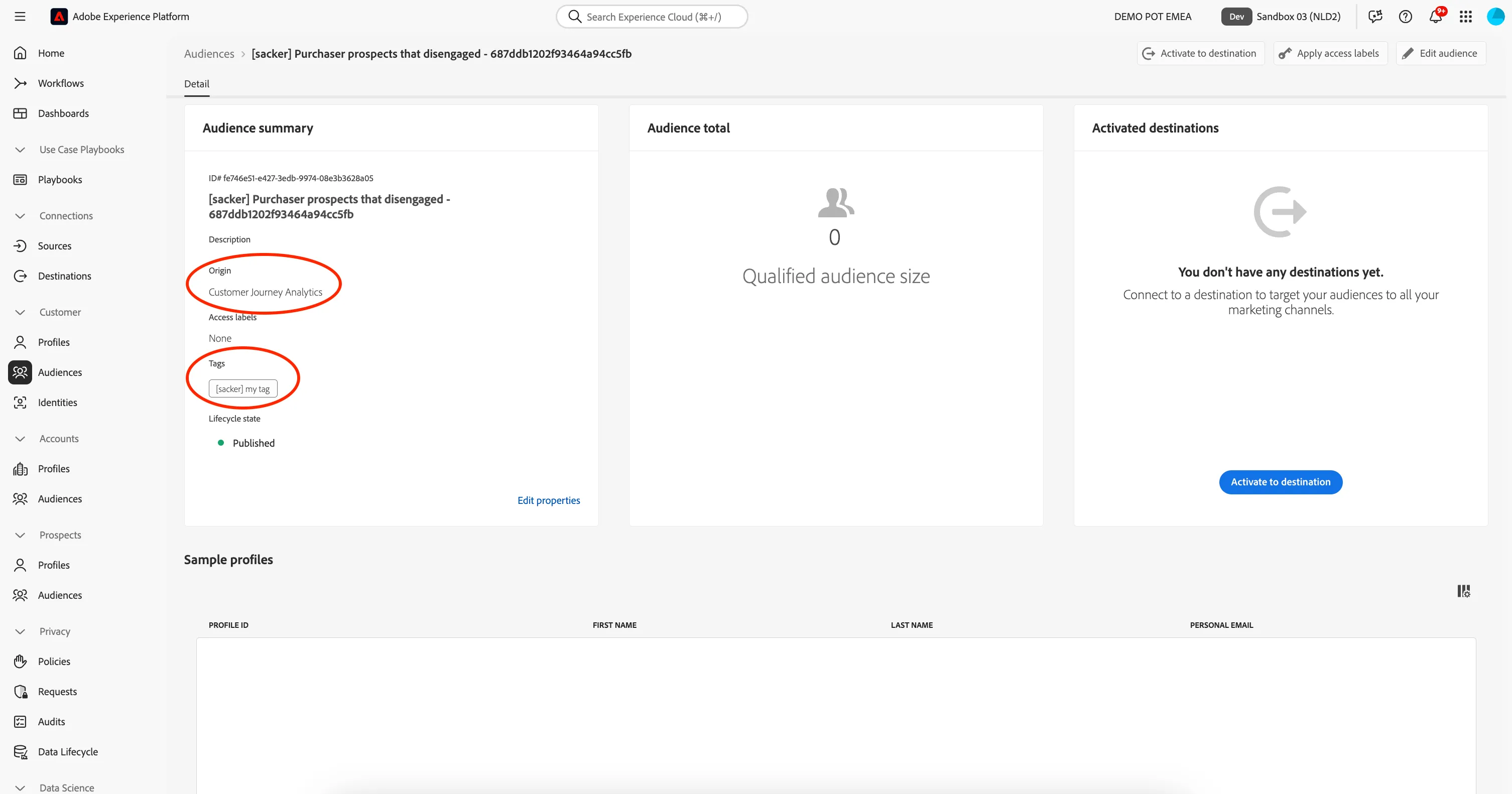Viewport: 1512px width, 794px height.
Task: Select the Detail tab
Action: tap(197, 84)
